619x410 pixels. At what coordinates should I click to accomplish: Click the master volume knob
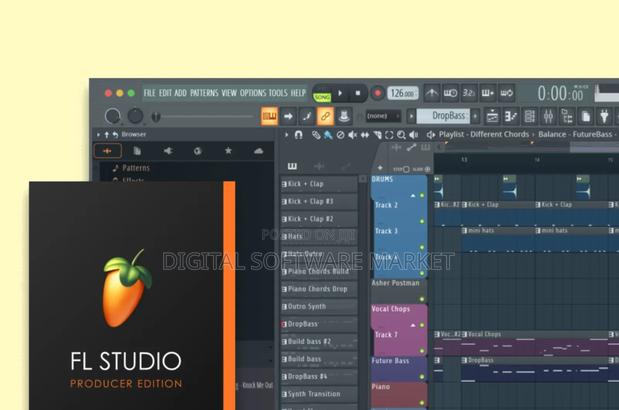pos(113,116)
